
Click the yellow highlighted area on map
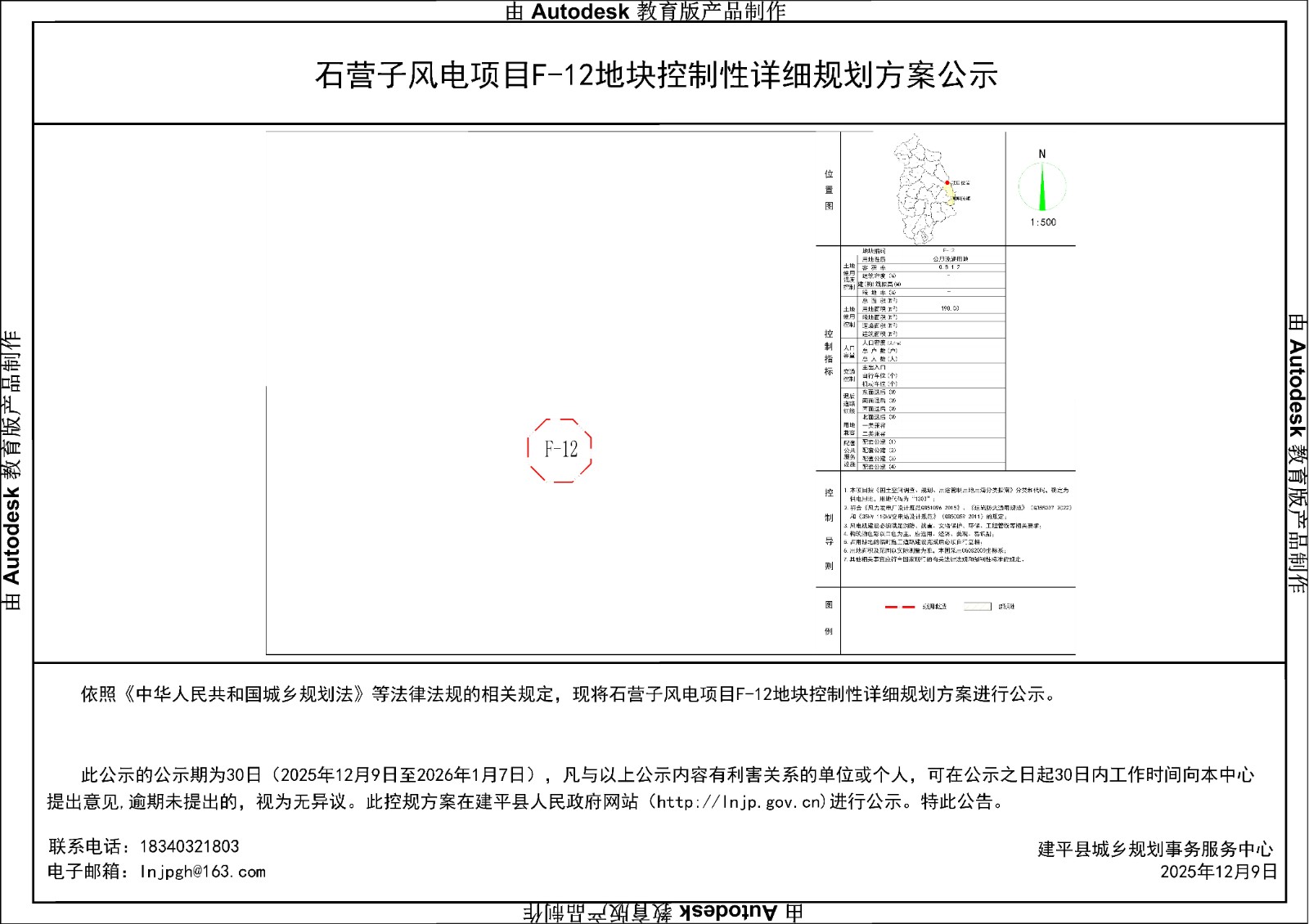click(x=950, y=193)
